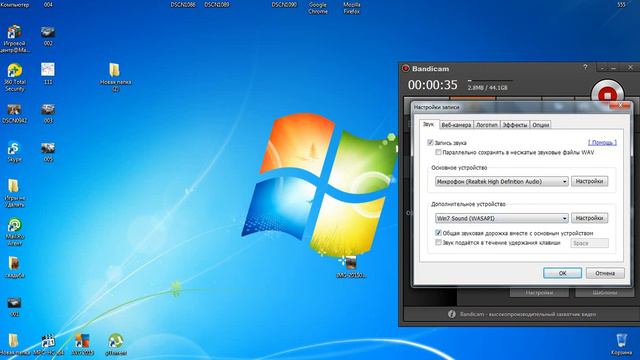Click Настройки beside Win7 Sound device

pos(589,218)
